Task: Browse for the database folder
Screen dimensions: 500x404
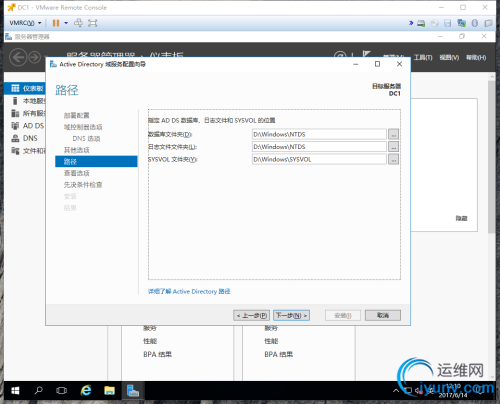Action: tap(394, 134)
